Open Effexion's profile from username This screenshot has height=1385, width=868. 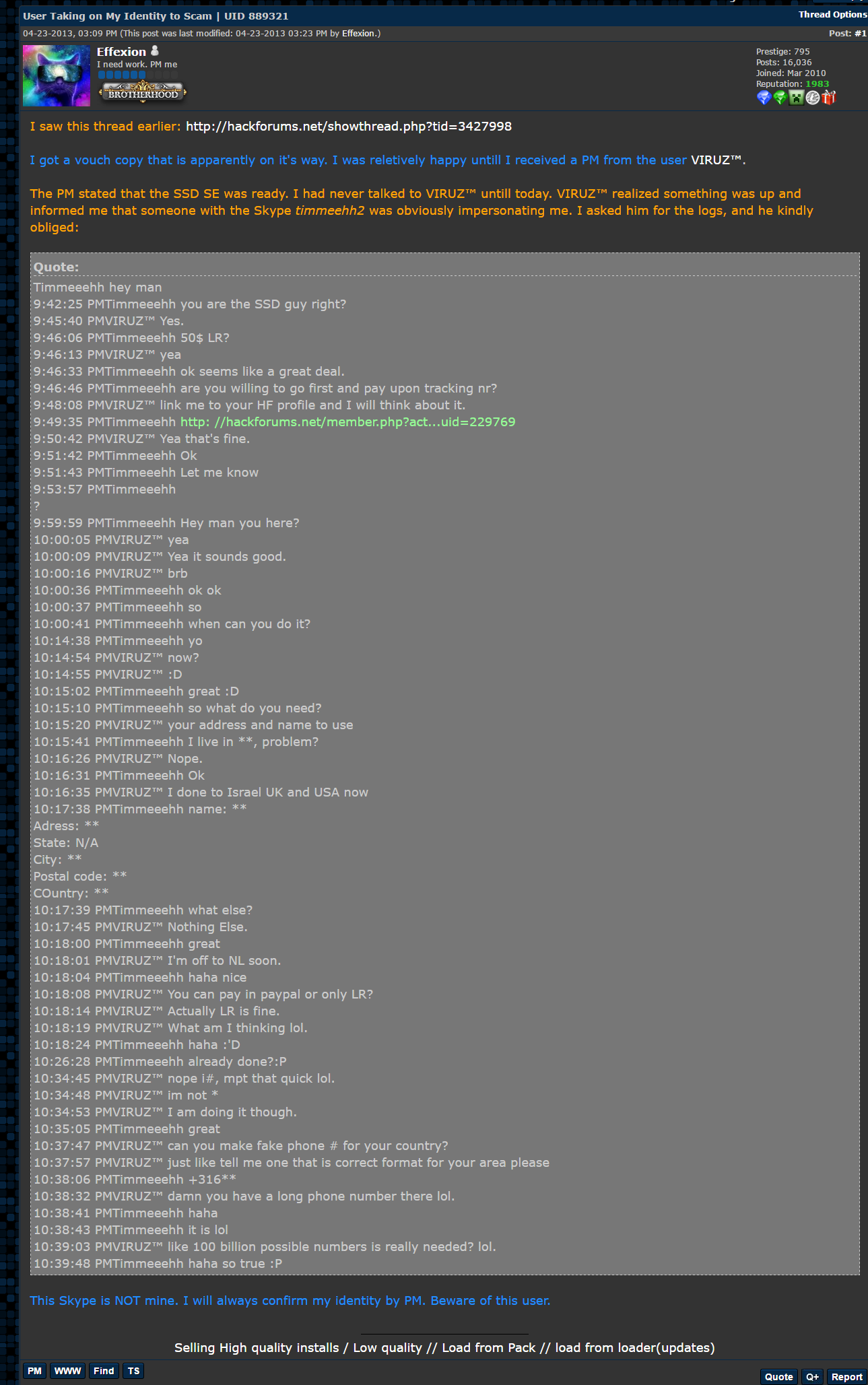[x=121, y=52]
